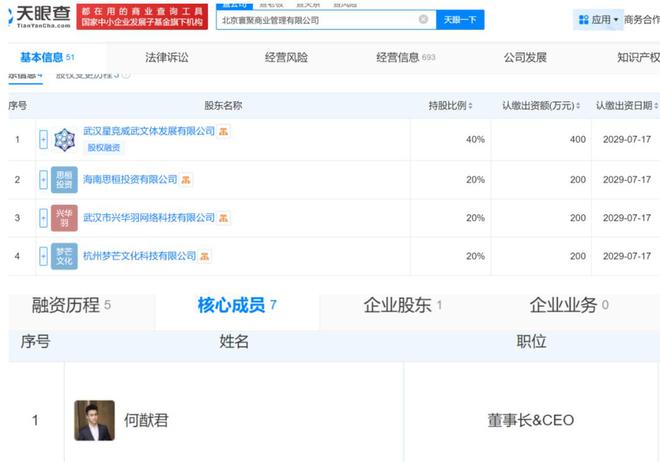Open the 武汉市兴华羽网络科技有限公司 link
This screenshot has height=462, width=660.
tap(149, 217)
